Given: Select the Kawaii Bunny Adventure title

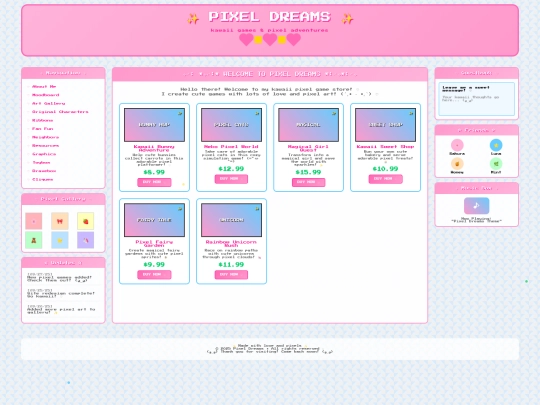Looking at the screenshot, I should point(154,148).
